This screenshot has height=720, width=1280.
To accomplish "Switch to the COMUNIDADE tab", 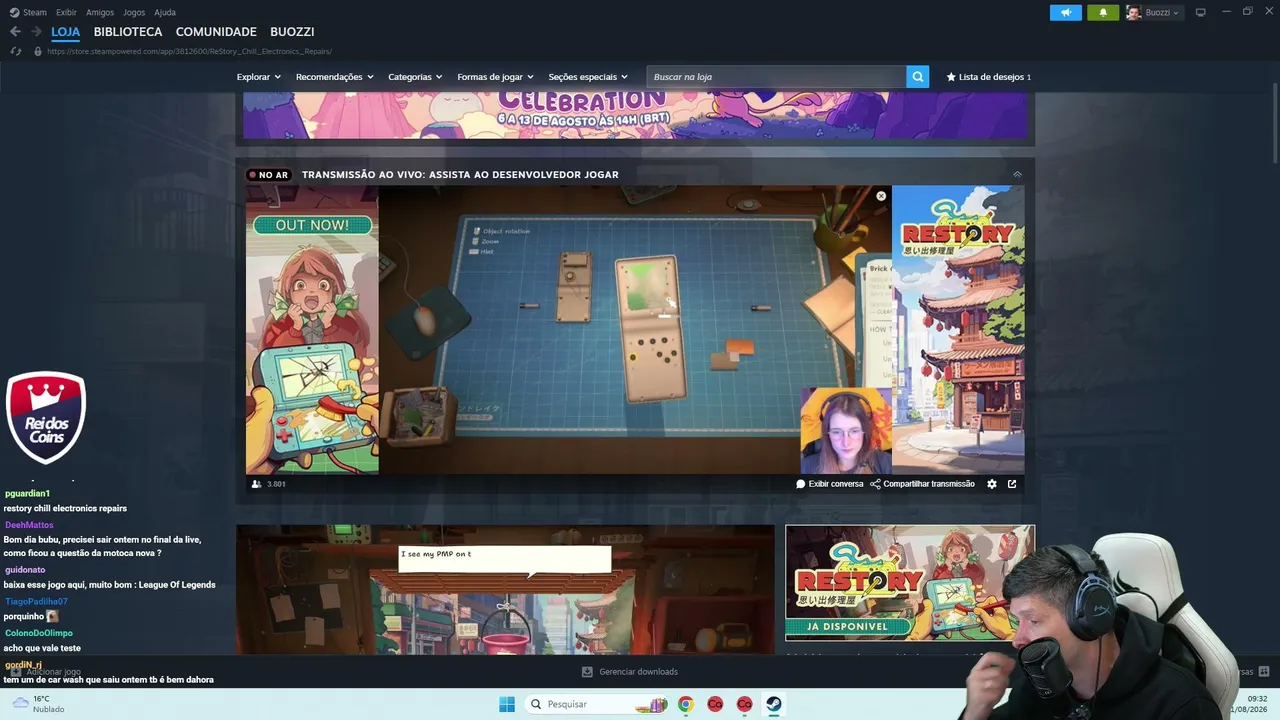I will click(216, 32).
